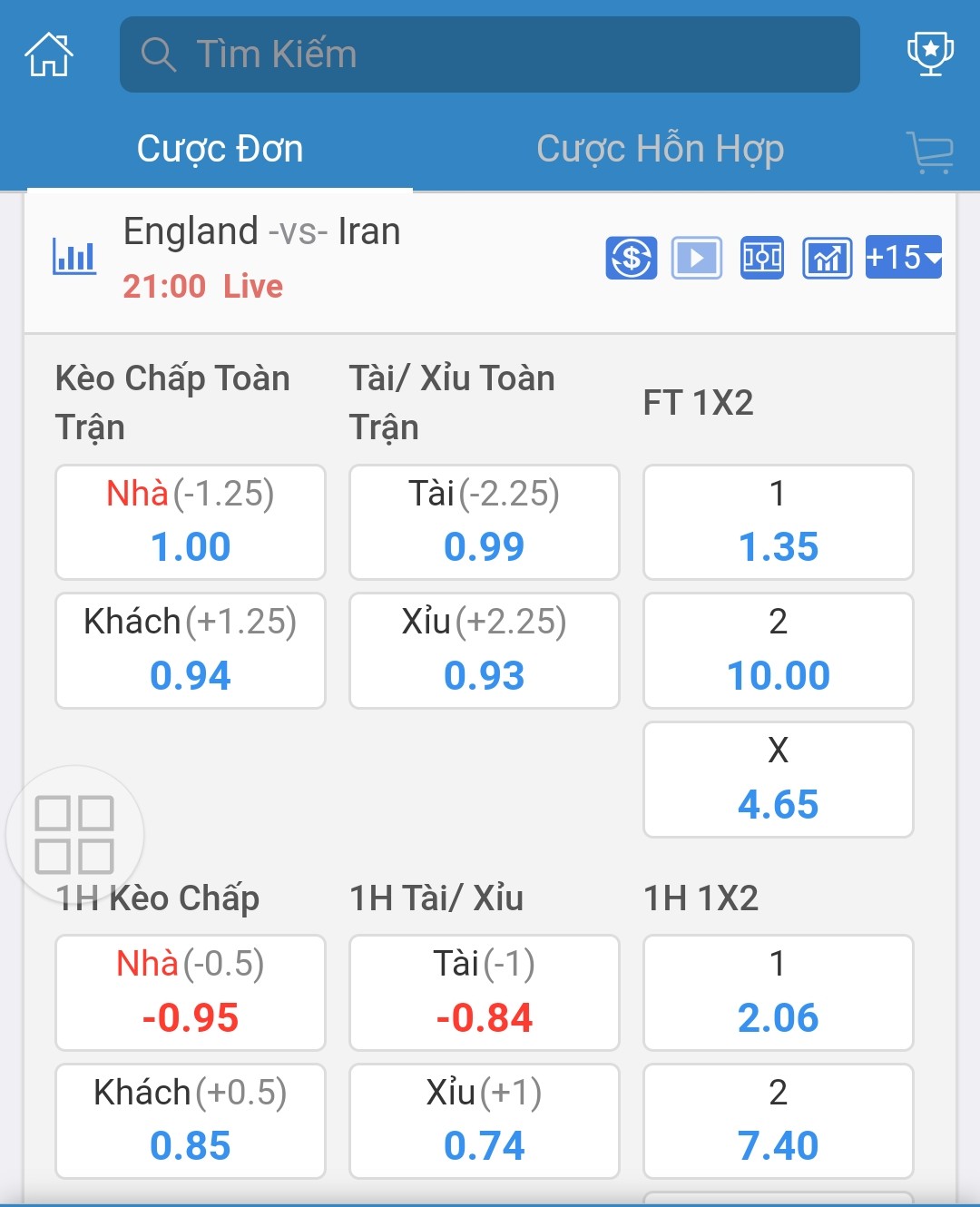Pick Tài (-2.25) at 0.99
The height and width of the screenshot is (1207, 980).
(485, 522)
